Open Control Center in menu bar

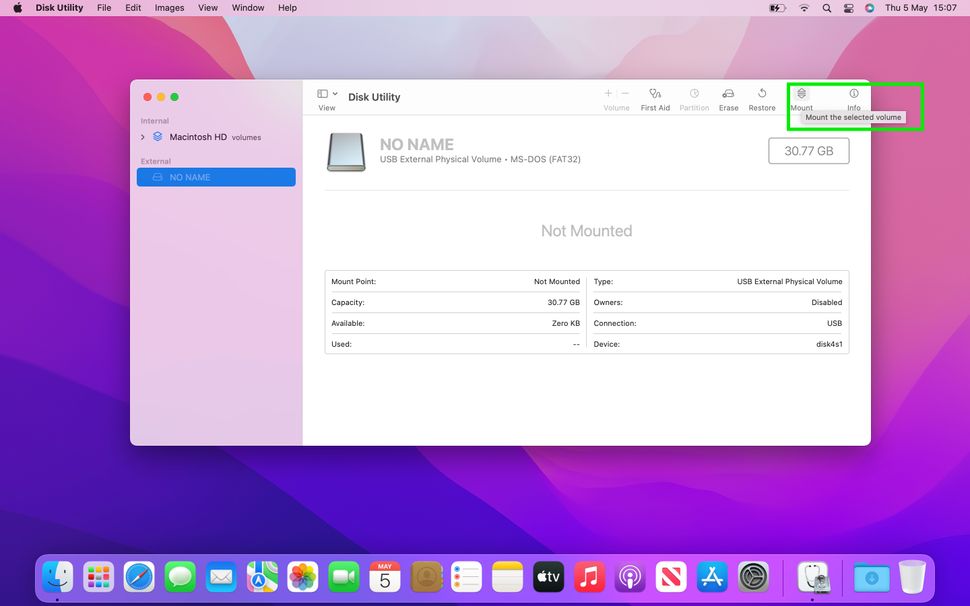[x=848, y=8]
